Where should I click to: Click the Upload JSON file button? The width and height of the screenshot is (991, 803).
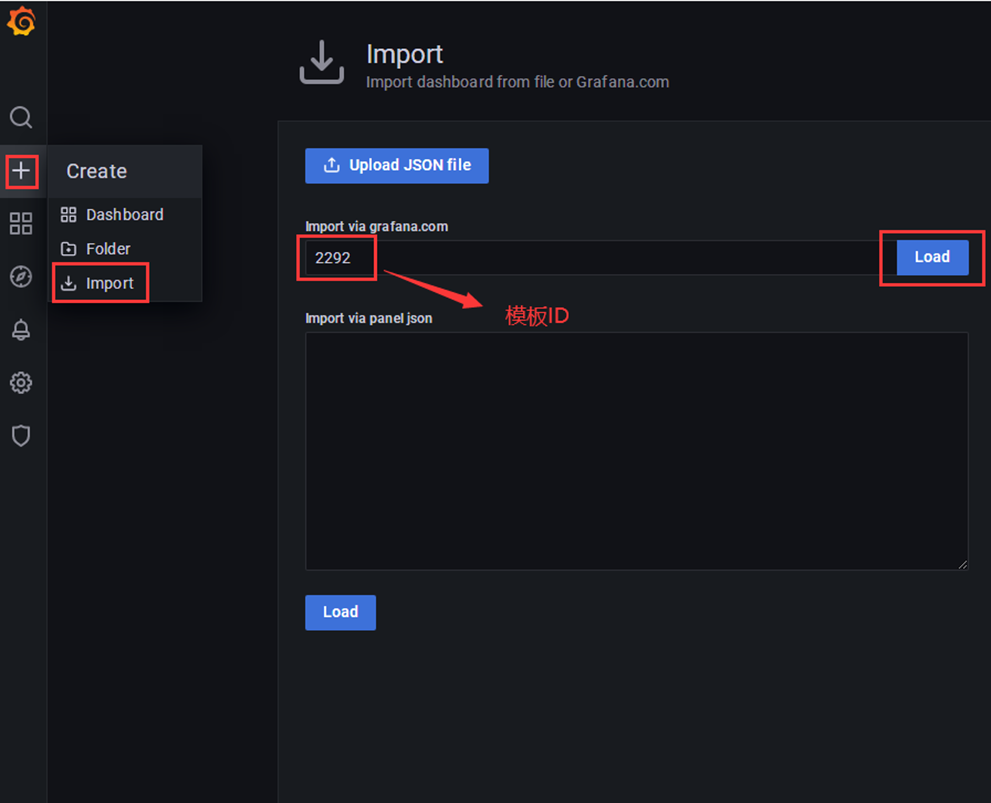(397, 166)
